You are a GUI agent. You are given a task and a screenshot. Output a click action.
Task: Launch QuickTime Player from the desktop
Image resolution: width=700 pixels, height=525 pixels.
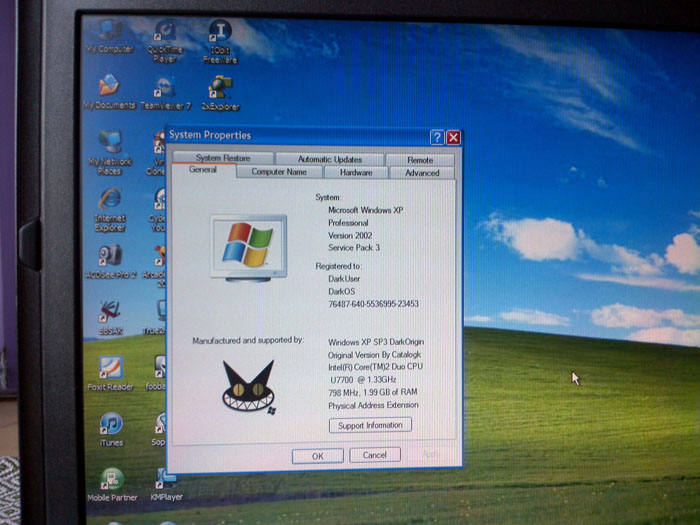[164, 34]
